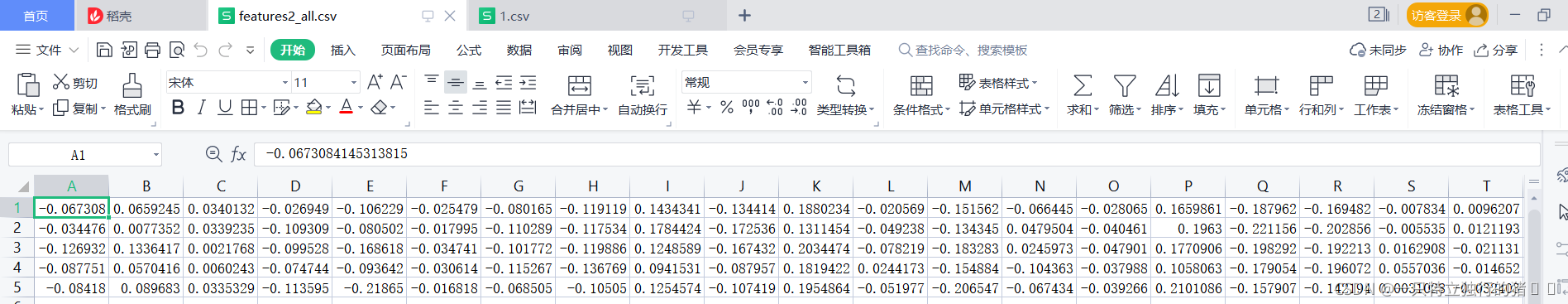Expand the border style dropdown arrow
The height and width of the screenshot is (304, 1568).
[x=264, y=108]
